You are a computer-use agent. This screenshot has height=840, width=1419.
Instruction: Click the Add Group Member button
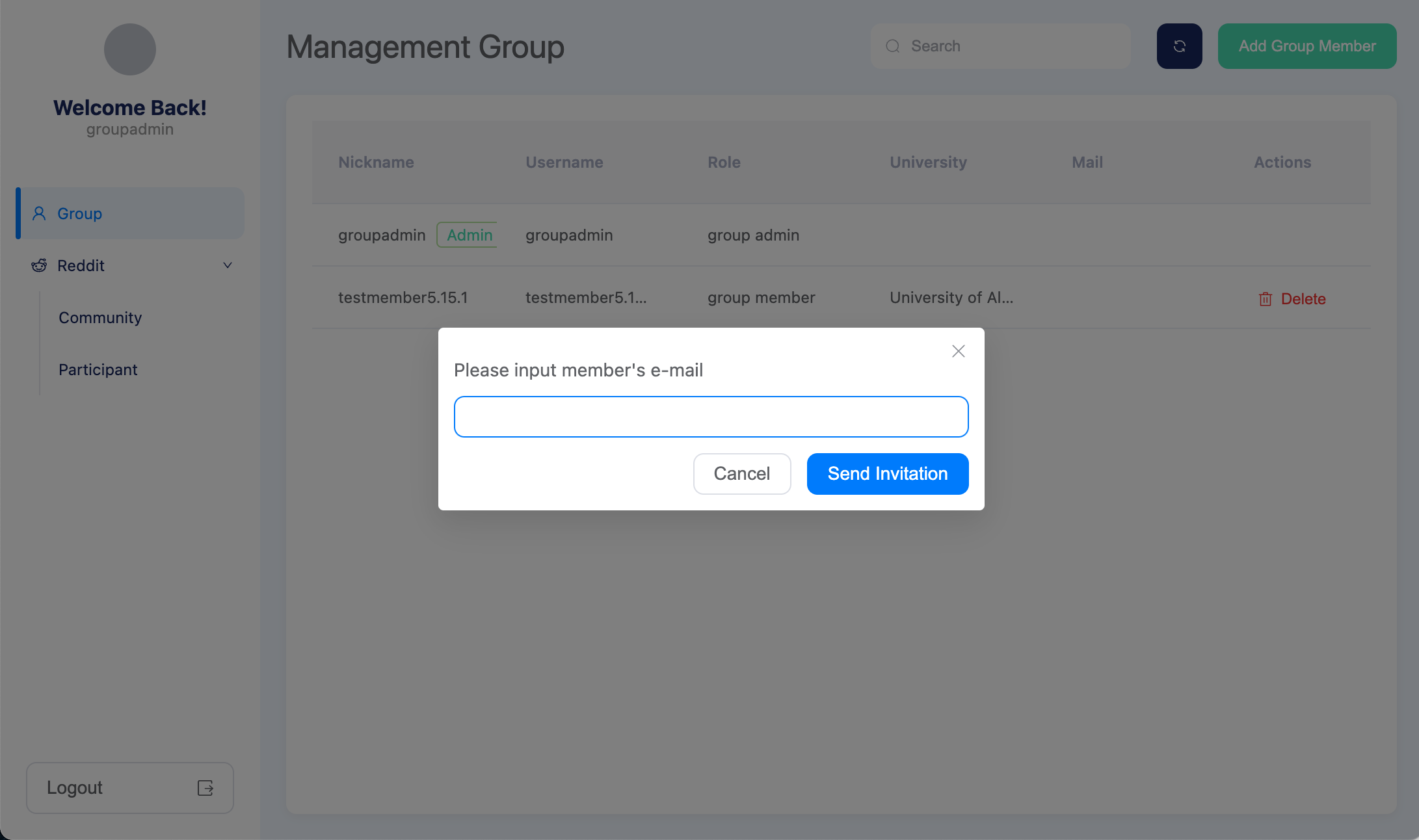(x=1306, y=46)
